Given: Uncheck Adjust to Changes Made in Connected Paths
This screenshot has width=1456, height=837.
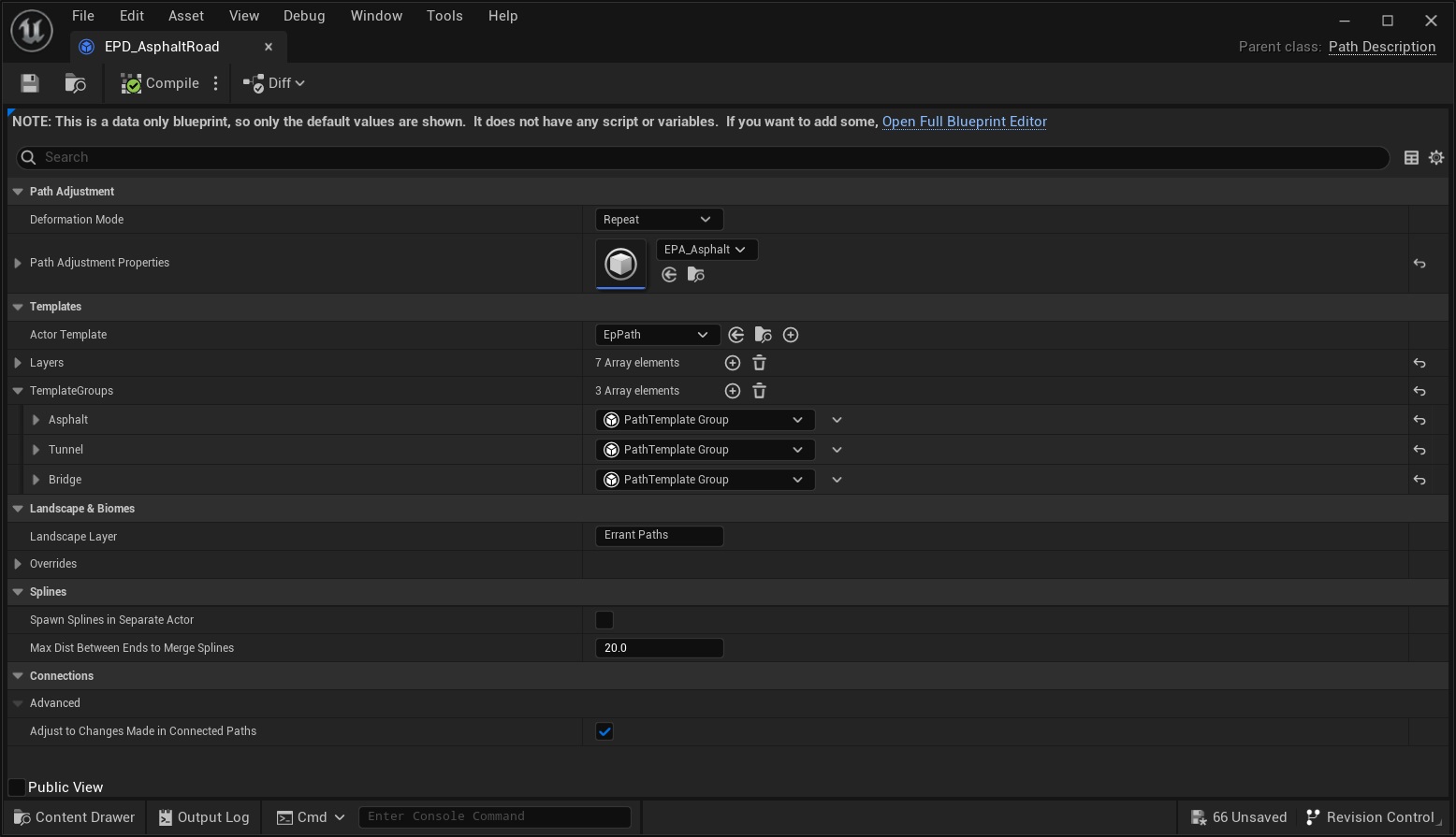Looking at the screenshot, I should (604, 731).
